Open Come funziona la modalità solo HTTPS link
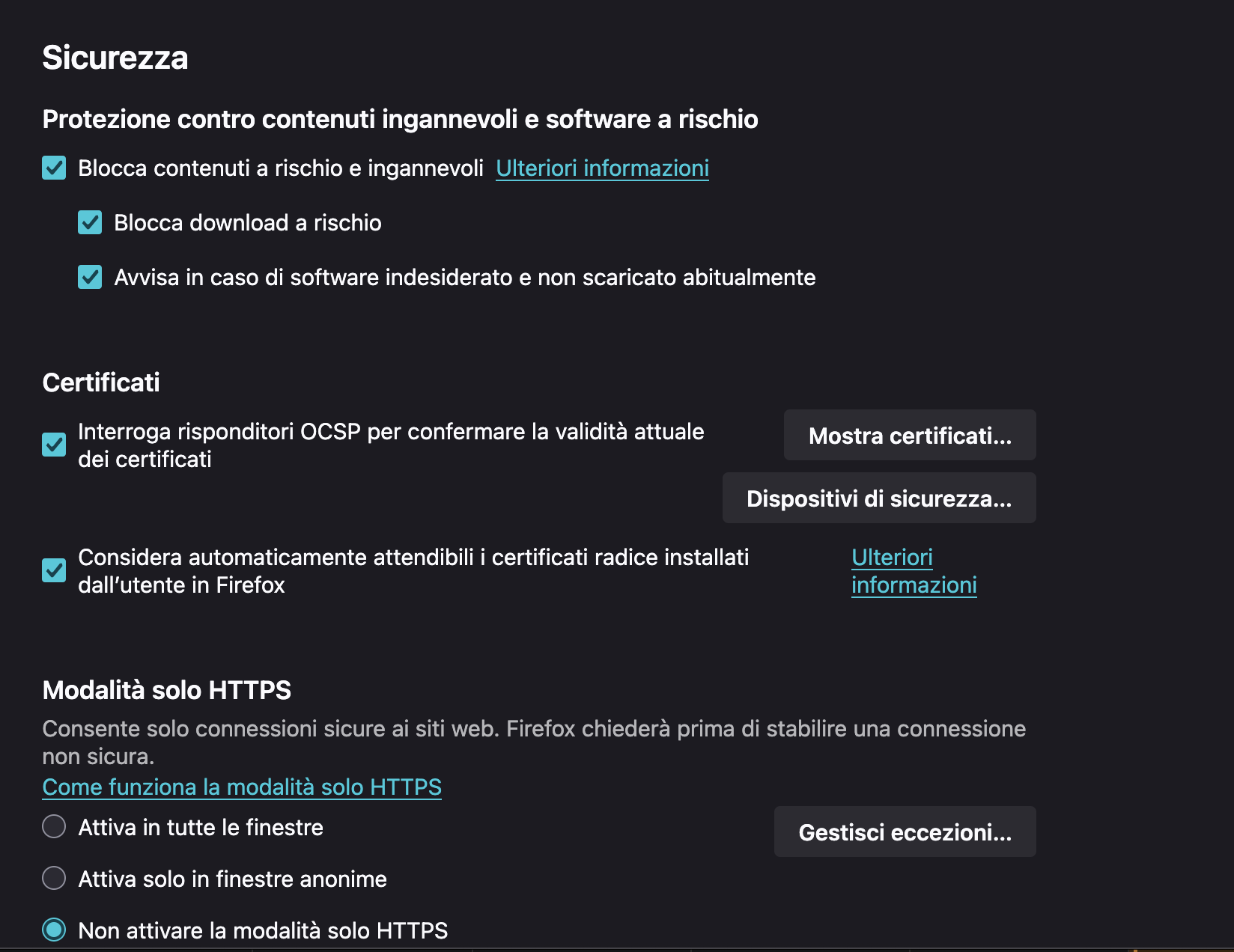The height and width of the screenshot is (952, 1234). [242, 787]
